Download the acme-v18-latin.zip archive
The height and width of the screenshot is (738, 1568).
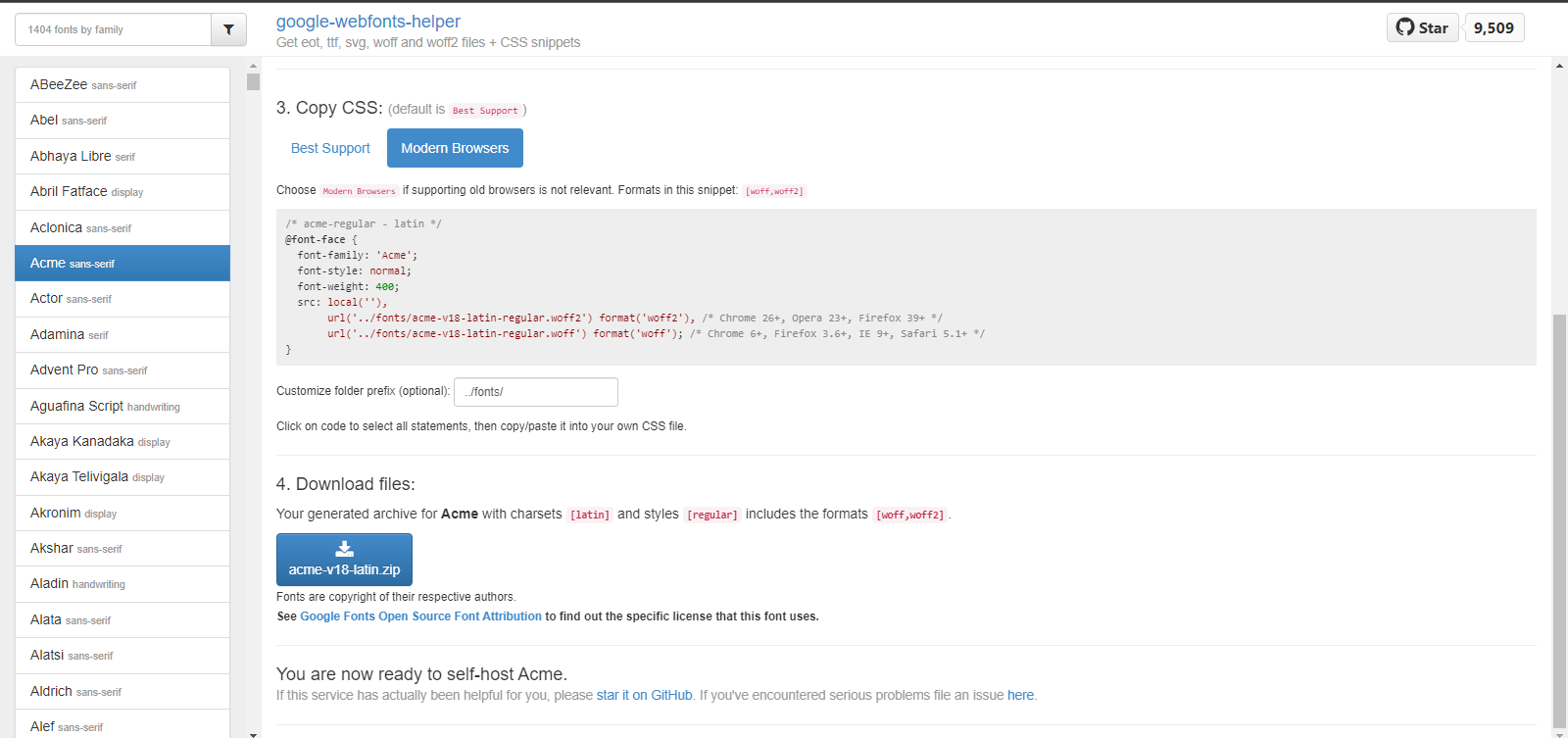pyautogui.click(x=344, y=560)
